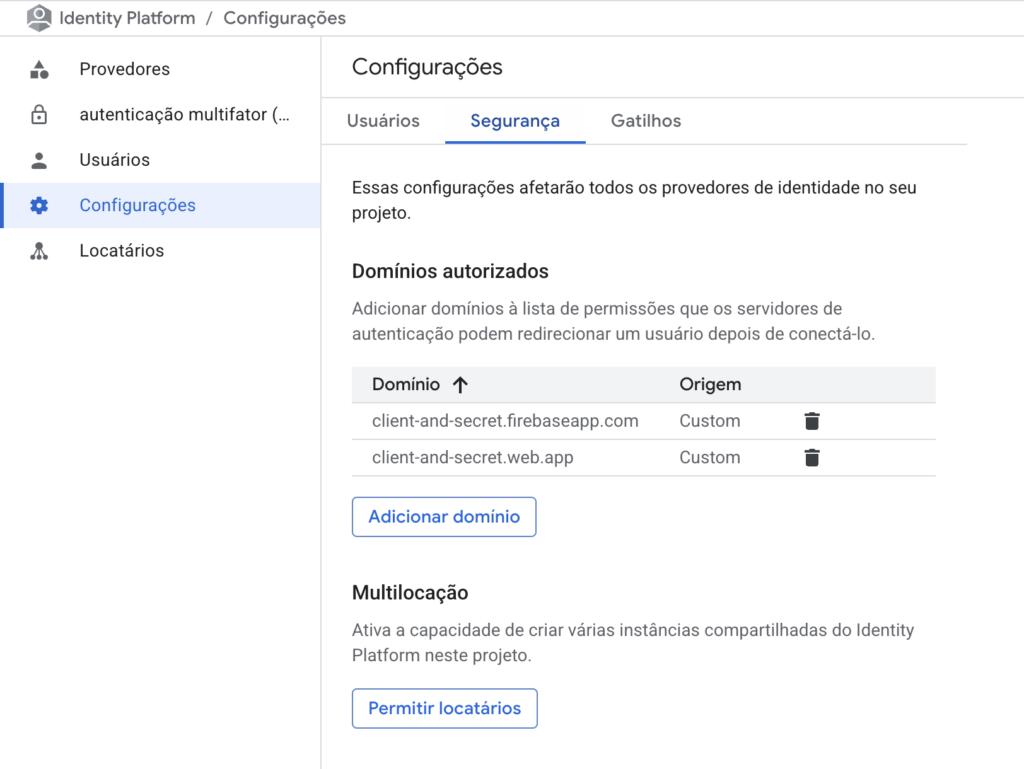Click the Identity Platform logo icon
The image size is (1024, 769).
pyautogui.click(x=39, y=18)
